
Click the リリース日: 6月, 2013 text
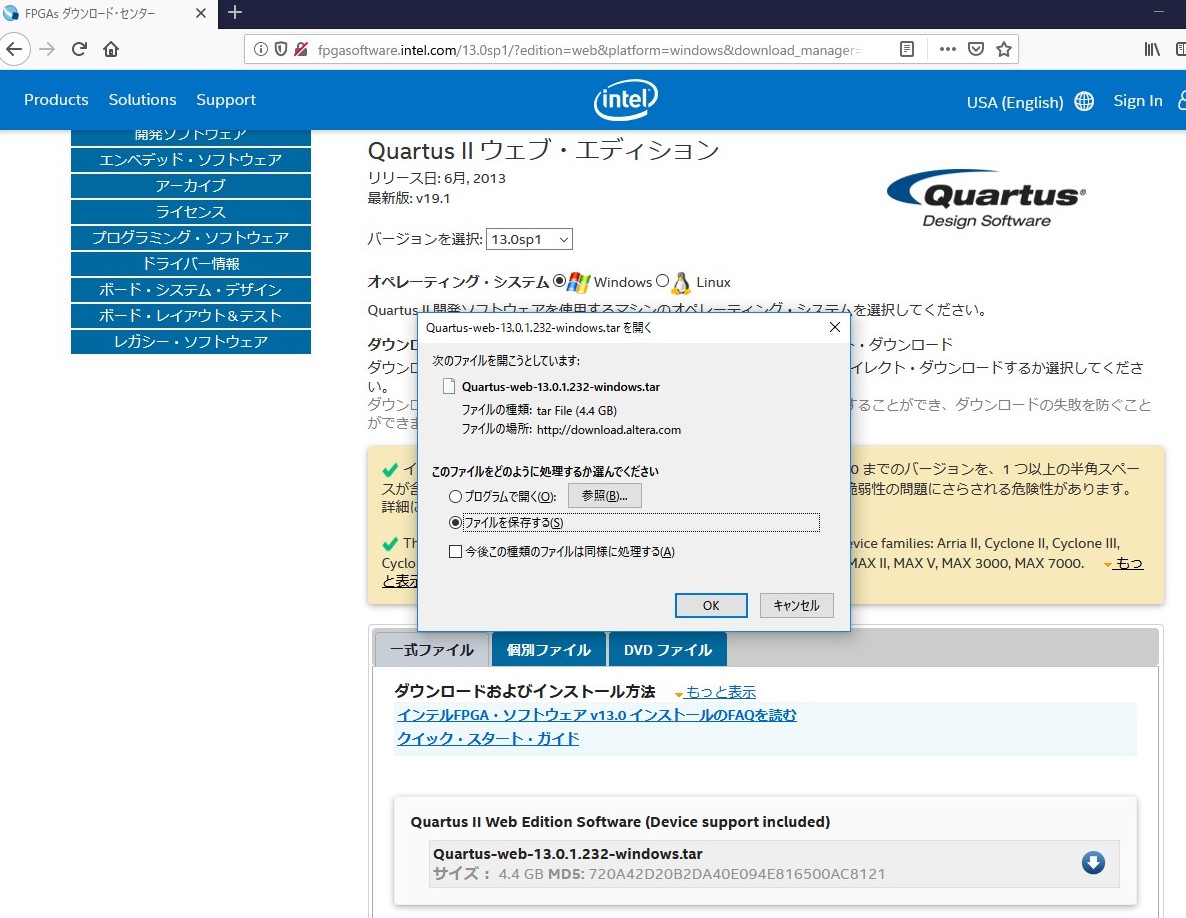pyautogui.click(x=436, y=178)
